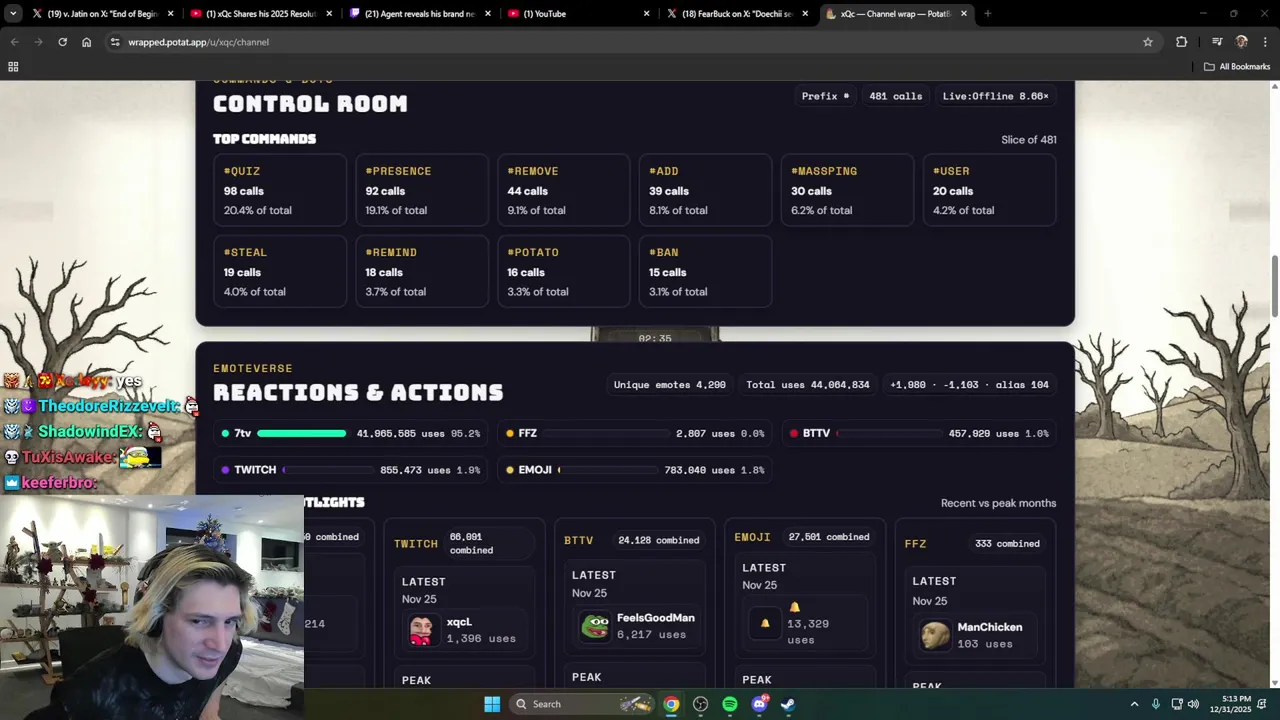Viewport: 1280px width, 720px height.
Task: Click the Unique emotes 4,290 badge
Action: (670, 385)
